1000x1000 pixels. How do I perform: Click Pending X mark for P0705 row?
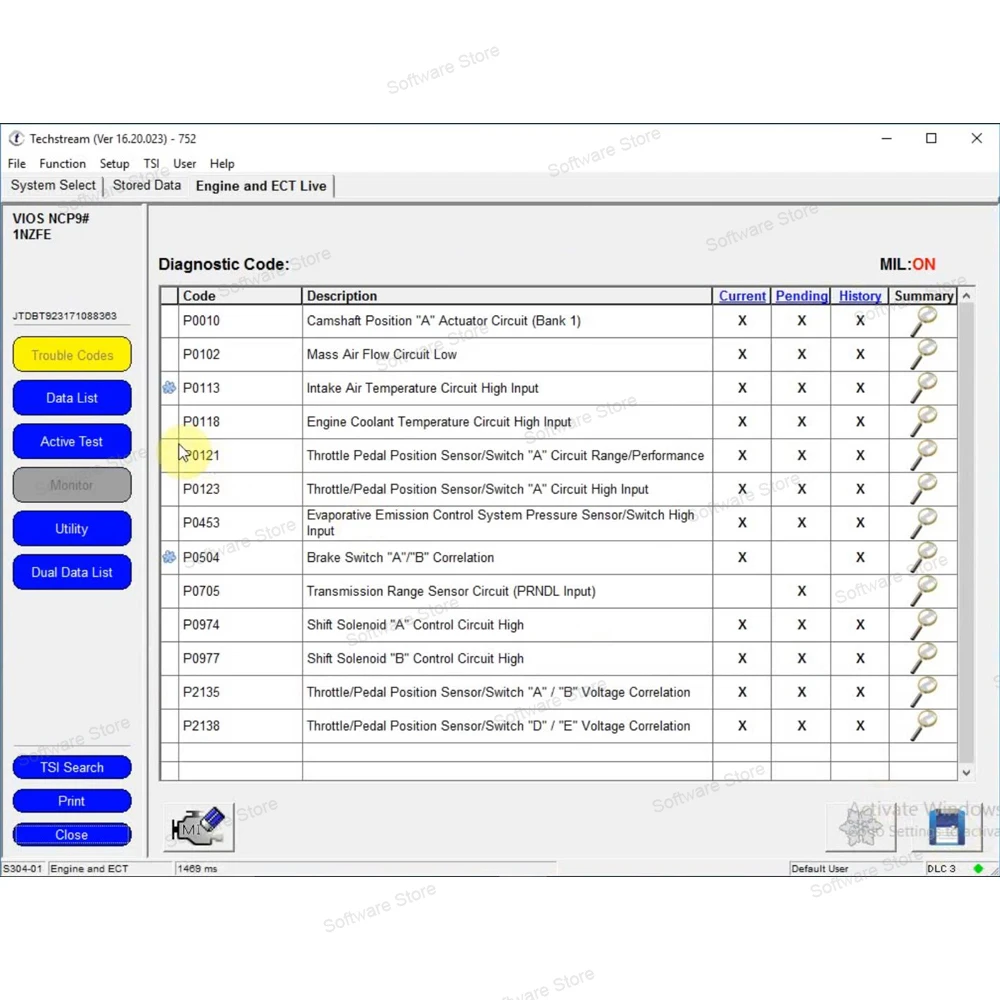801,591
